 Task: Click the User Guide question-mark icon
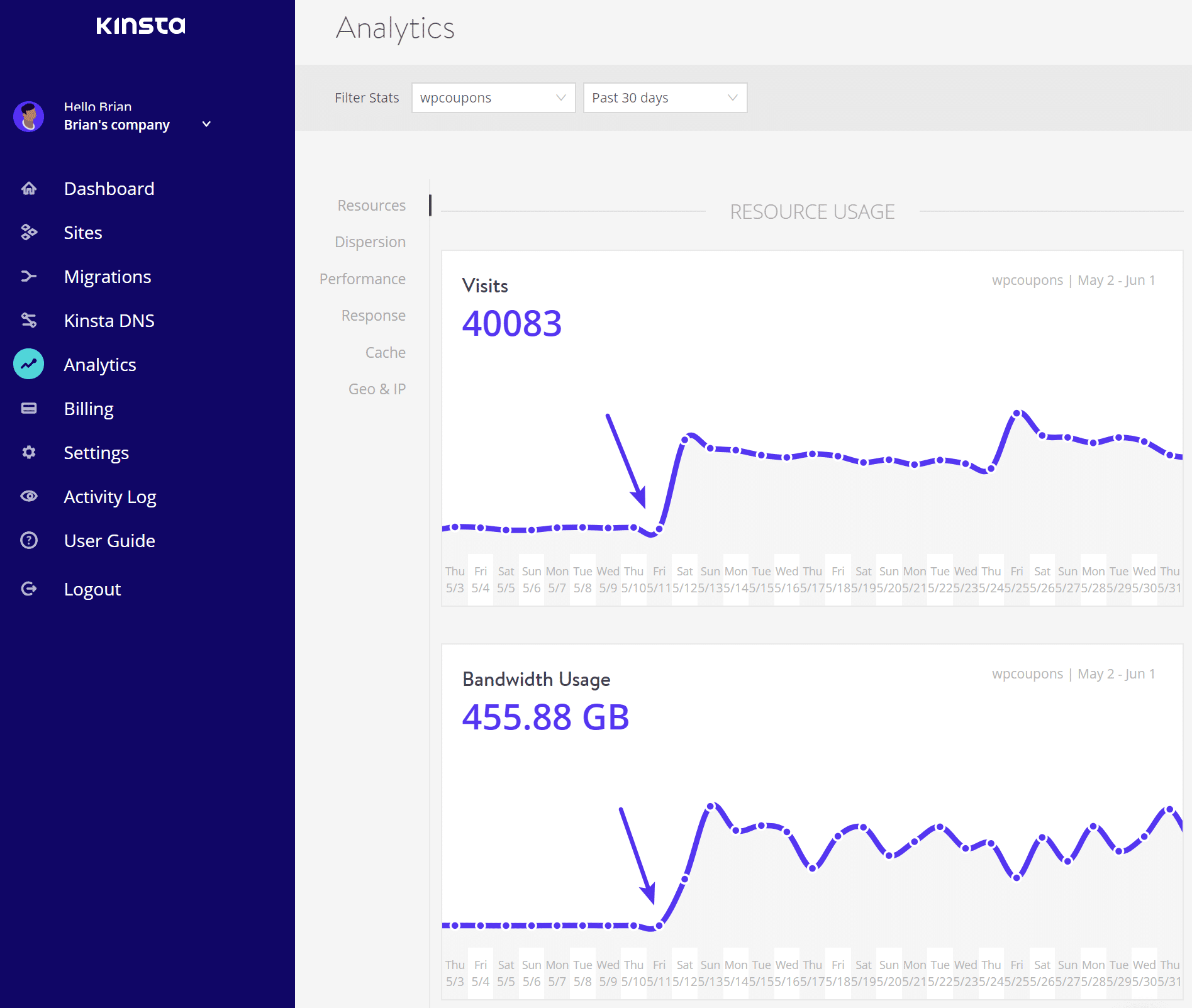(x=28, y=540)
